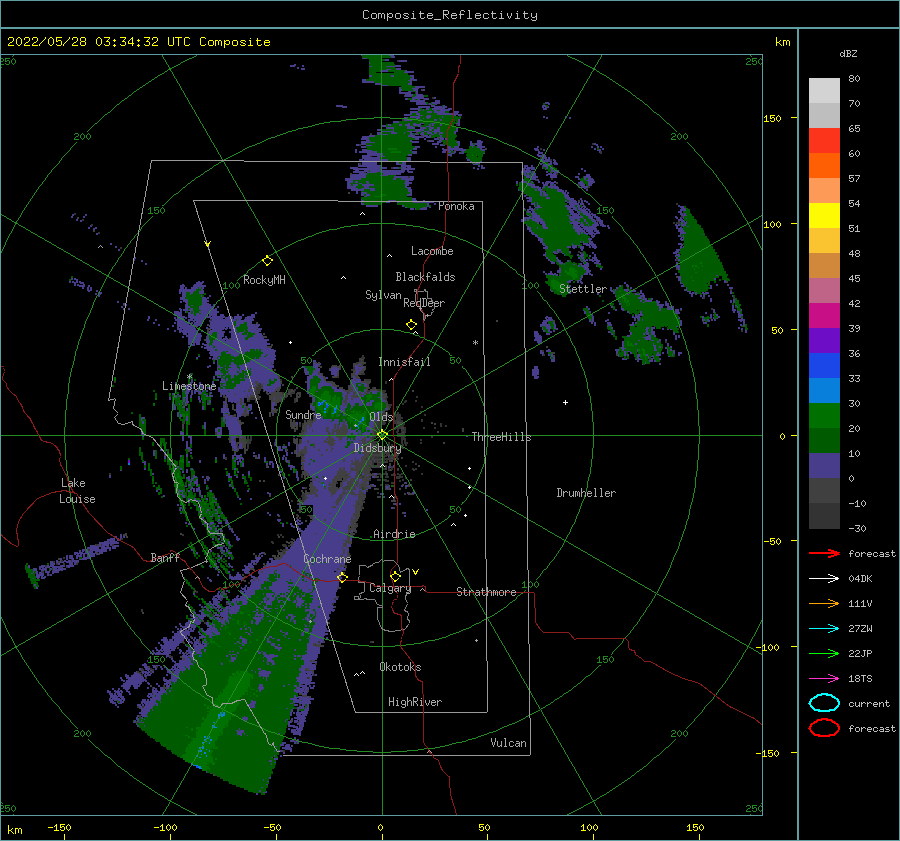This screenshot has width=900, height=841.
Task: Select the Lake Louise label
Action: click(x=77, y=491)
